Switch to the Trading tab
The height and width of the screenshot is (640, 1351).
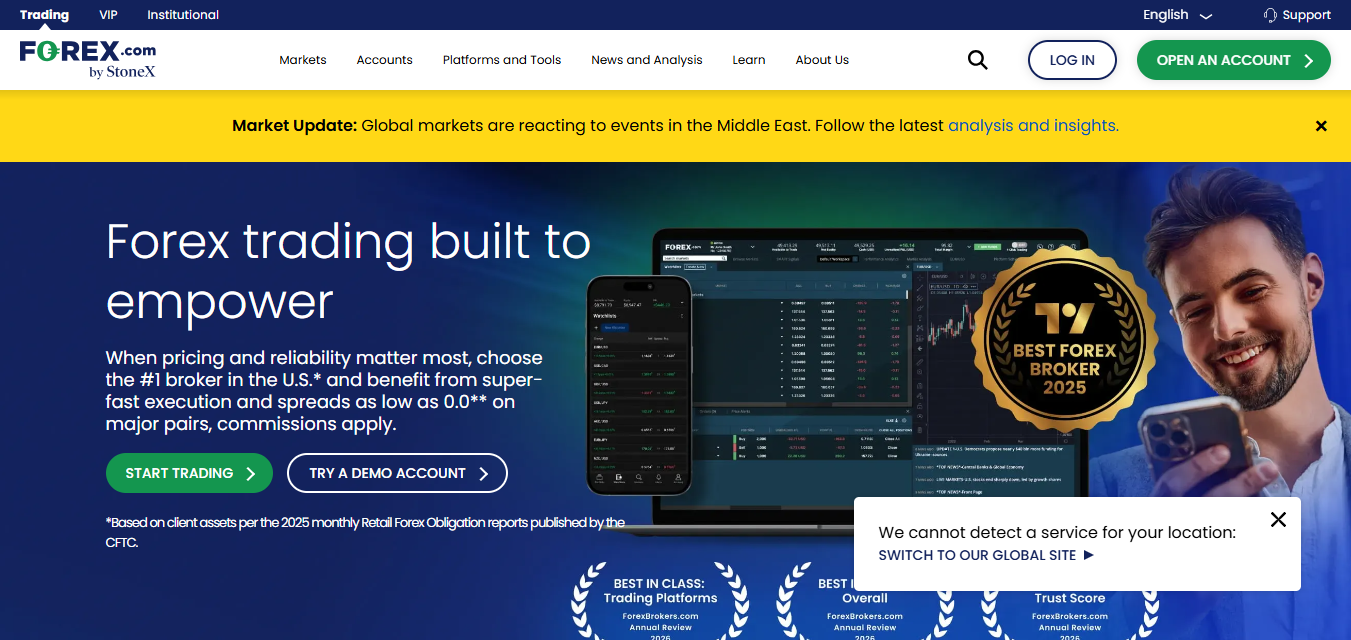(x=44, y=15)
